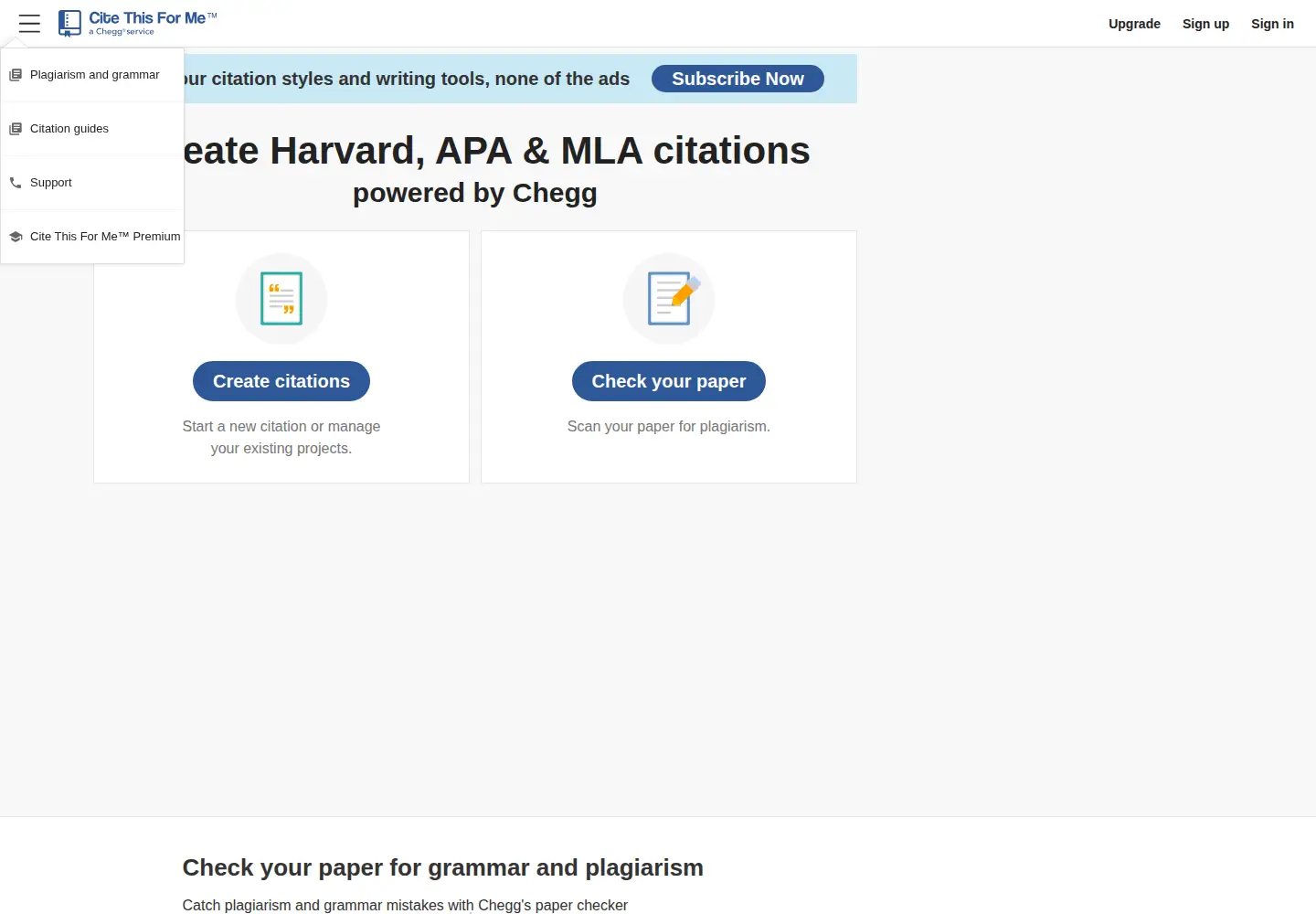This screenshot has width=1316, height=914.
Task: Click 'Check your paper for grammar and plagiarism' heading
Action: tap(443, 867)
